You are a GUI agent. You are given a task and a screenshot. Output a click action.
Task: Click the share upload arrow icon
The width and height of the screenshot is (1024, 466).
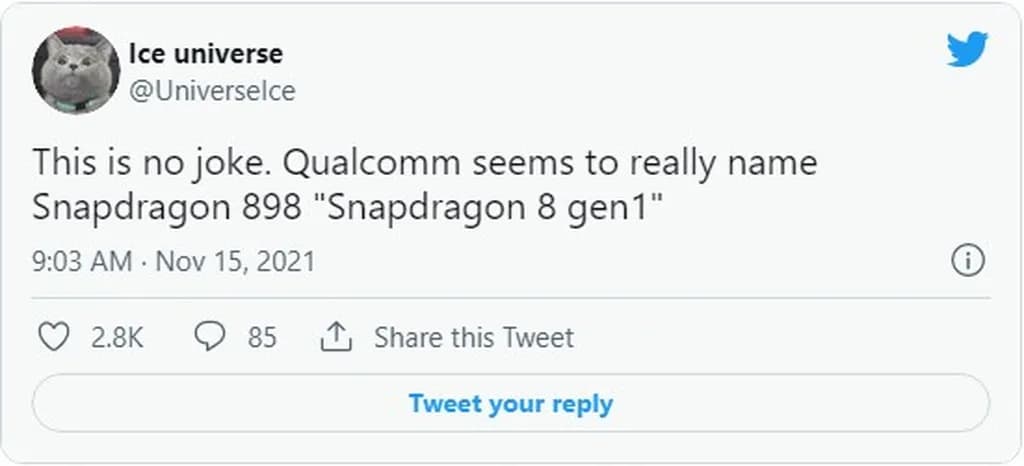click(x=336, y=338)
